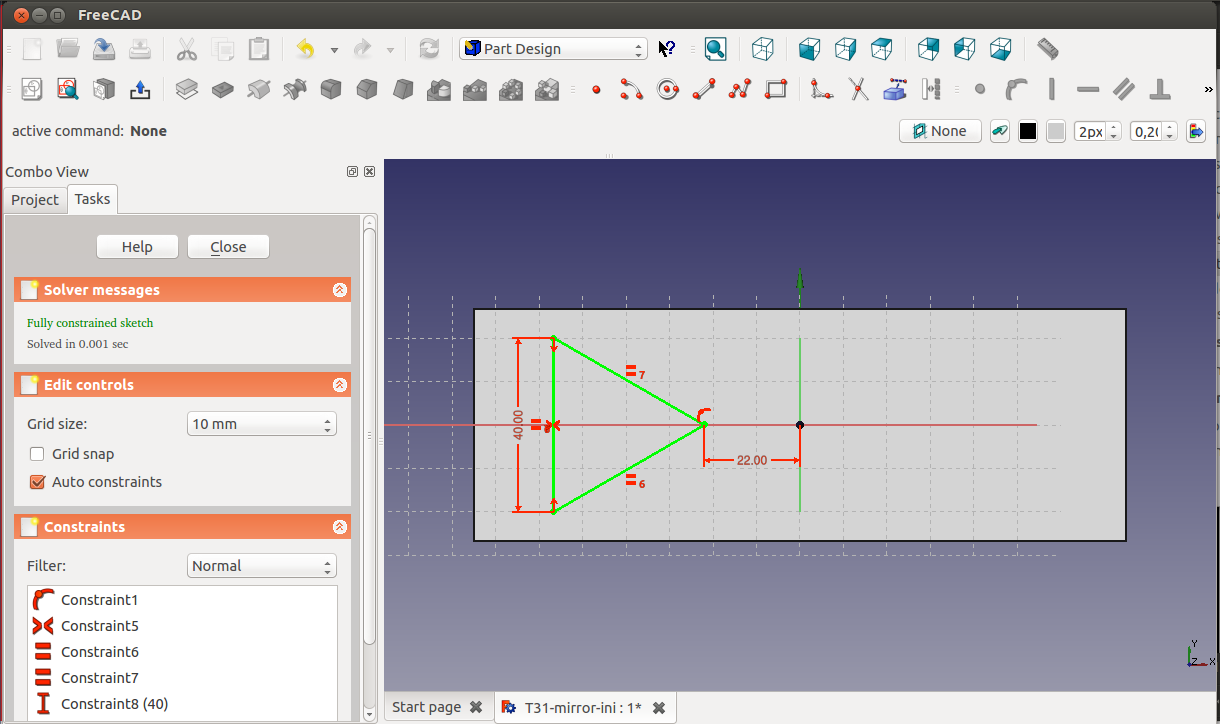
Task: Enable the Grid snap checkbox
Action: pos(38,454)
